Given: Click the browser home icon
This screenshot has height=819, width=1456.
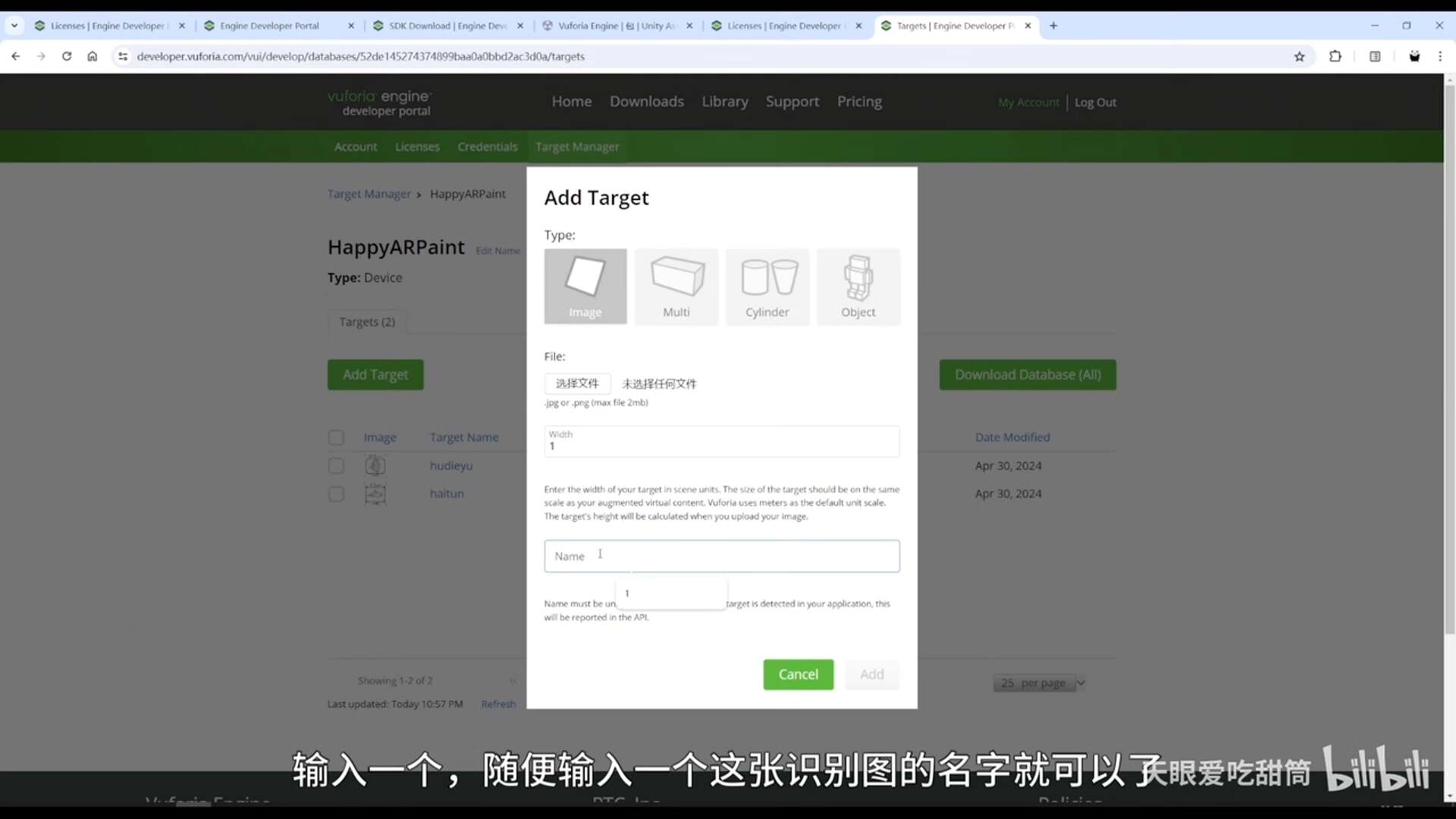Looking at the screenshot, I should (x=93, y=56).
